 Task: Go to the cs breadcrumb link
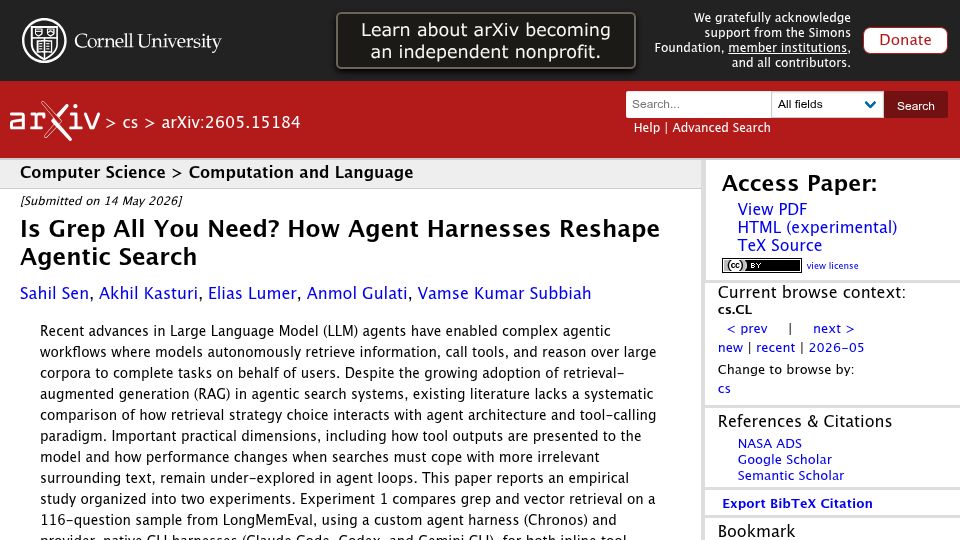130,122
